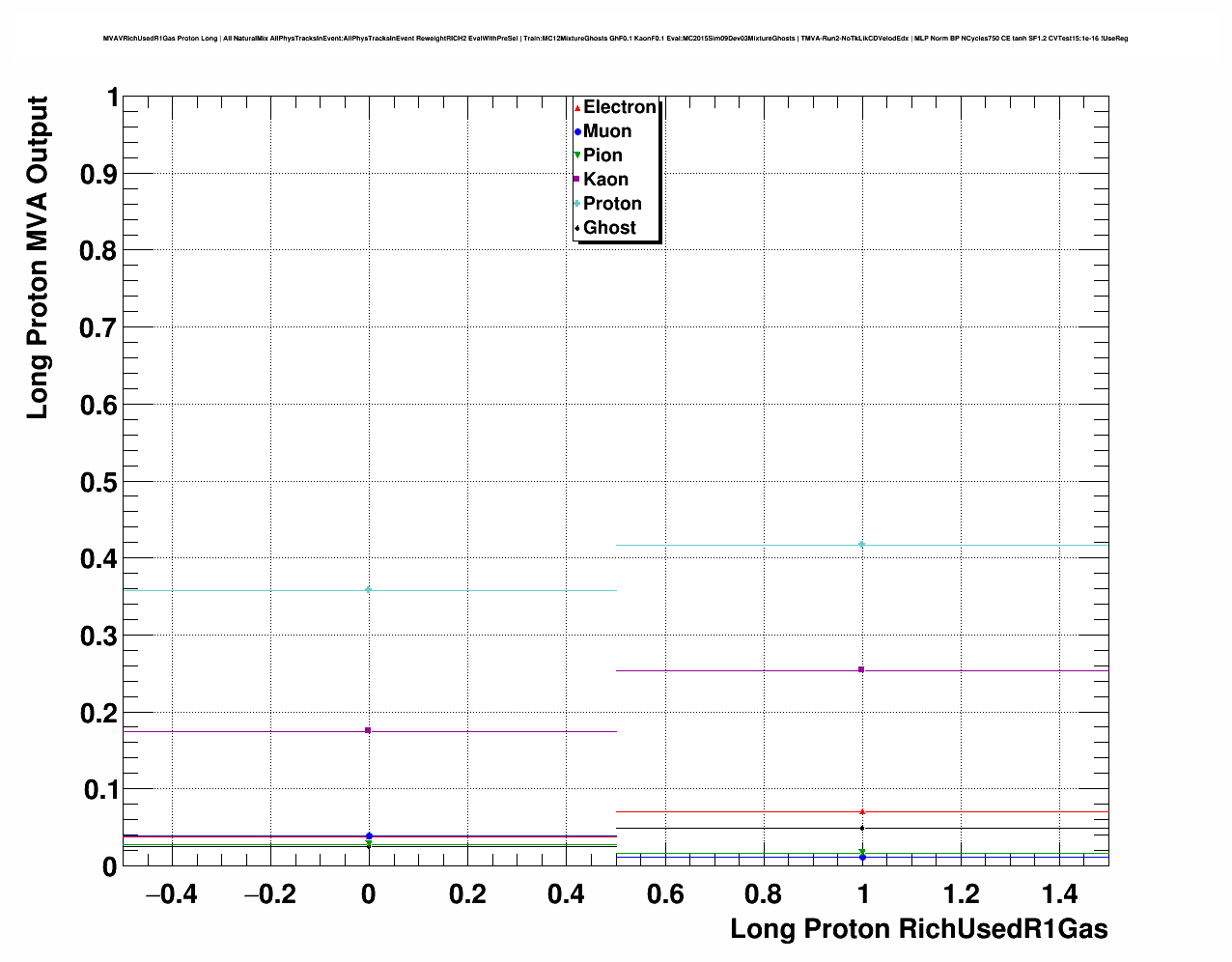The image size is (1232, 962).
Task: Click the 'Ghost' label in the legend
Action: [609, 228]
